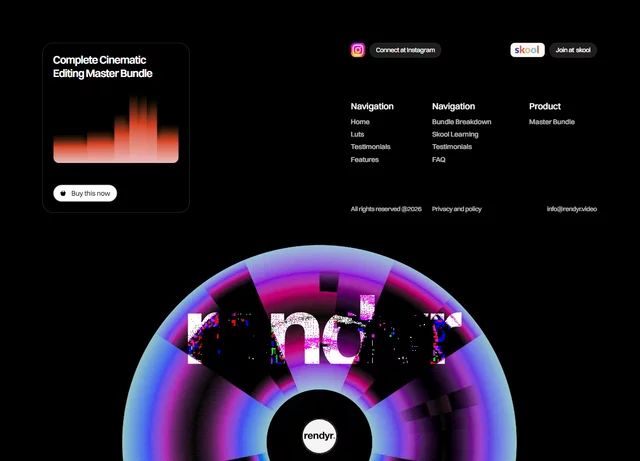Image resolution: width=640 pixels, height=461 pixels.
Task: Click the round rendyr. logo badge
Action: 319,436
